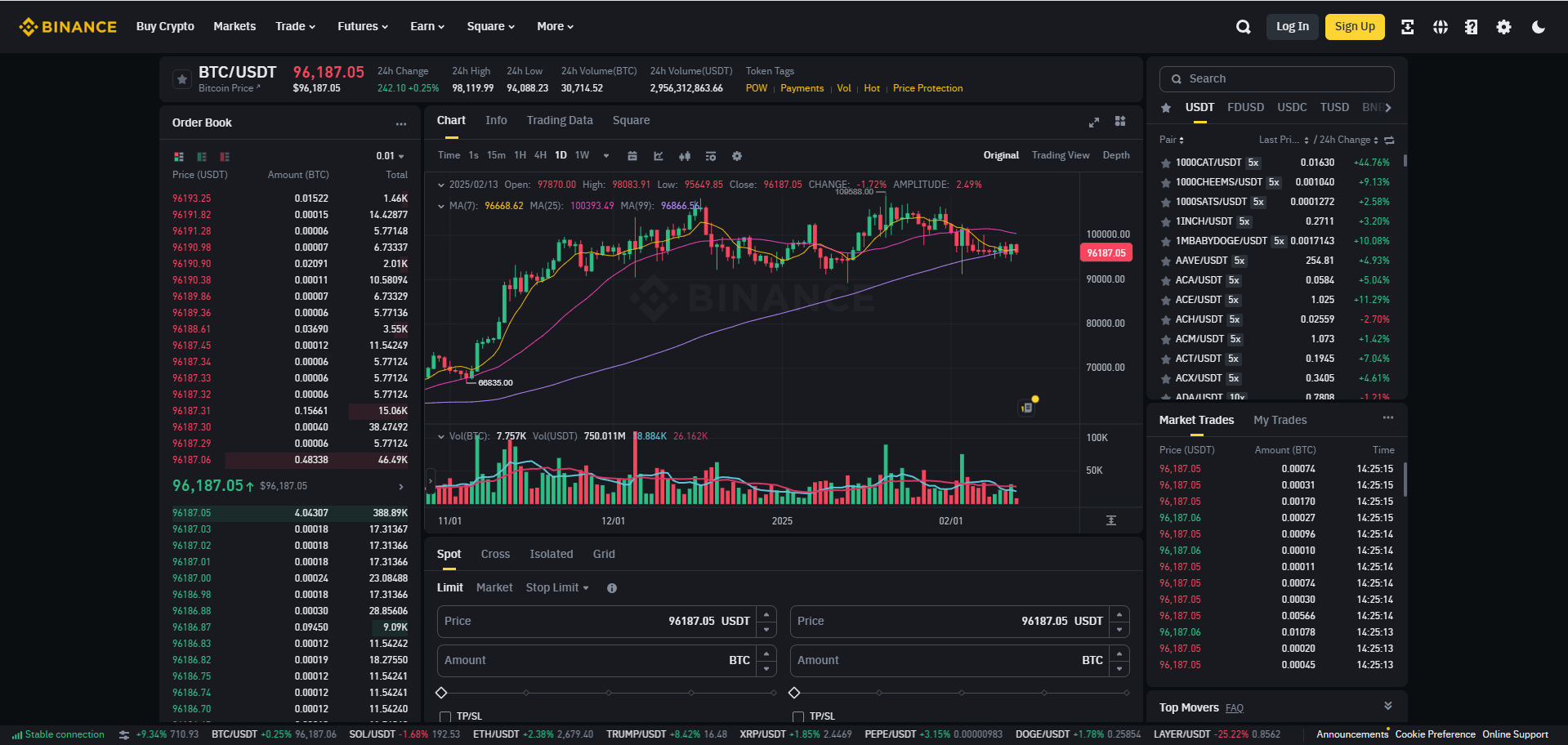Screen dimensions: 1568x745
Task: Collapse the OHLC data legend chevron
Action: (441, 185)
